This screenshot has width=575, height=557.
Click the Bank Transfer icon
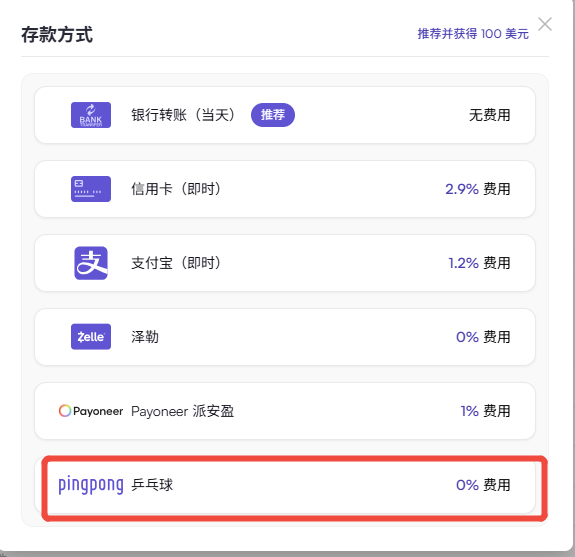coord(91,115)
